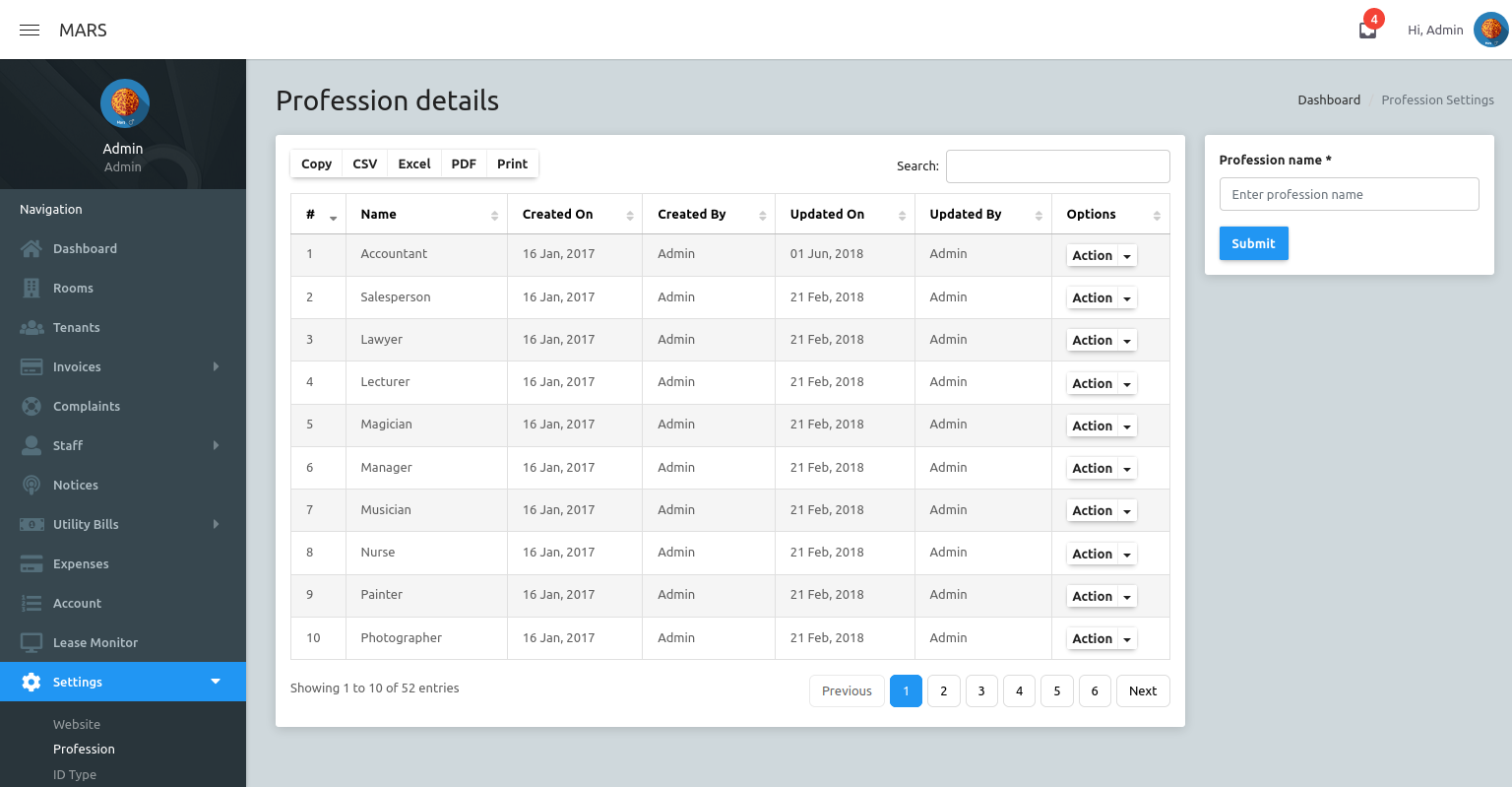
Task: Open Notices via its bell-style sidebar icon
Action: point(31,485)
